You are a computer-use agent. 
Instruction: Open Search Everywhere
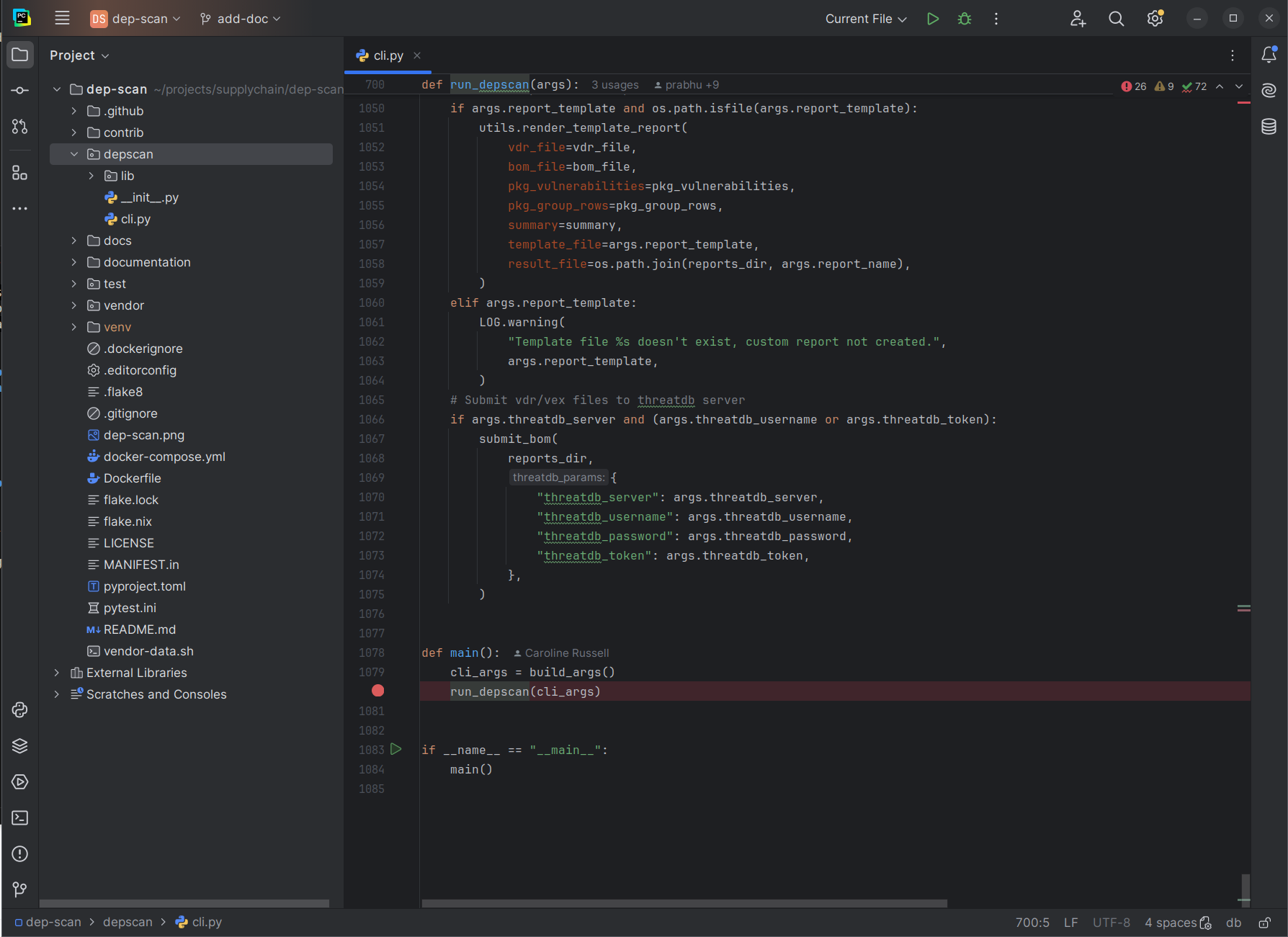[x=1117, y=19]
